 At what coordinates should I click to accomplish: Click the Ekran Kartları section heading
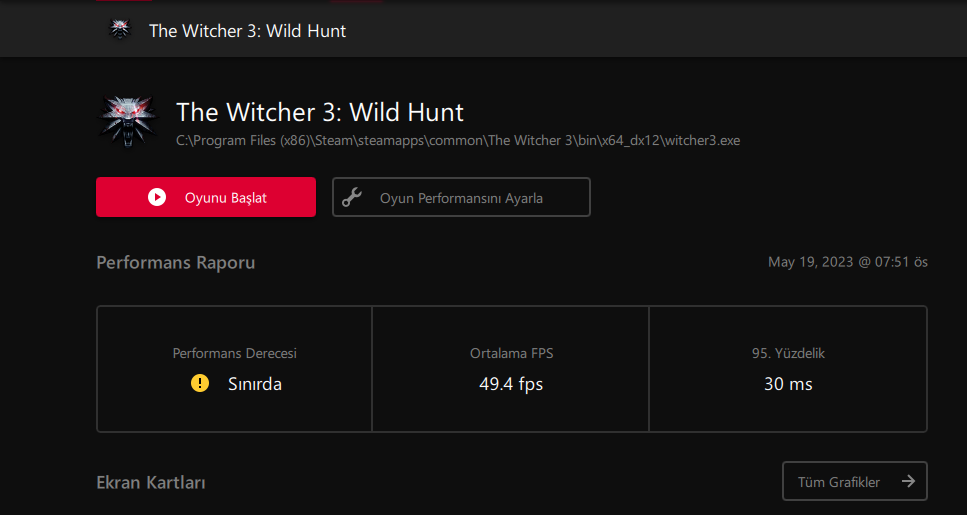coord(151,482)
